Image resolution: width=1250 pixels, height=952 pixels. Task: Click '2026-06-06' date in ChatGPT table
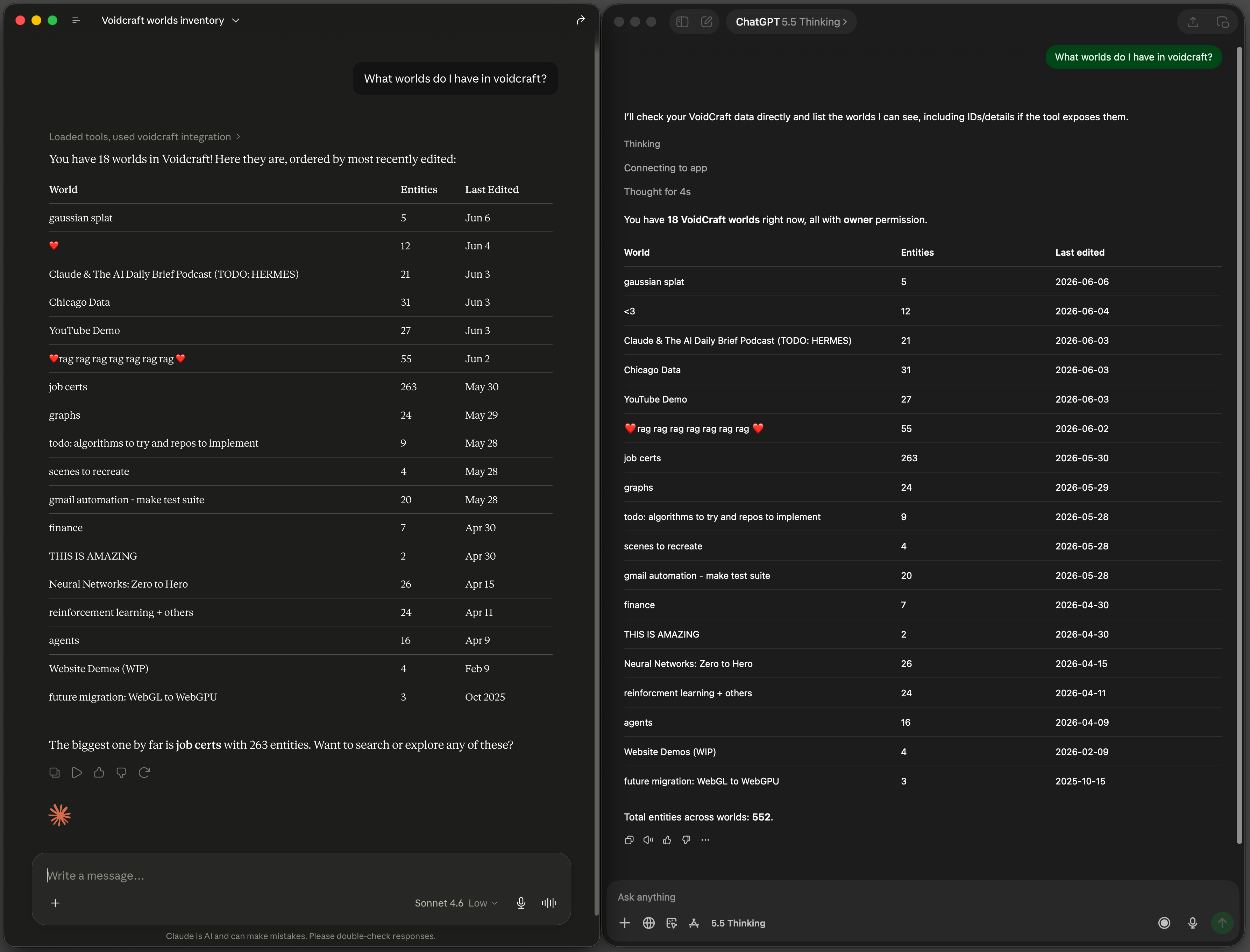(1082, 282)
